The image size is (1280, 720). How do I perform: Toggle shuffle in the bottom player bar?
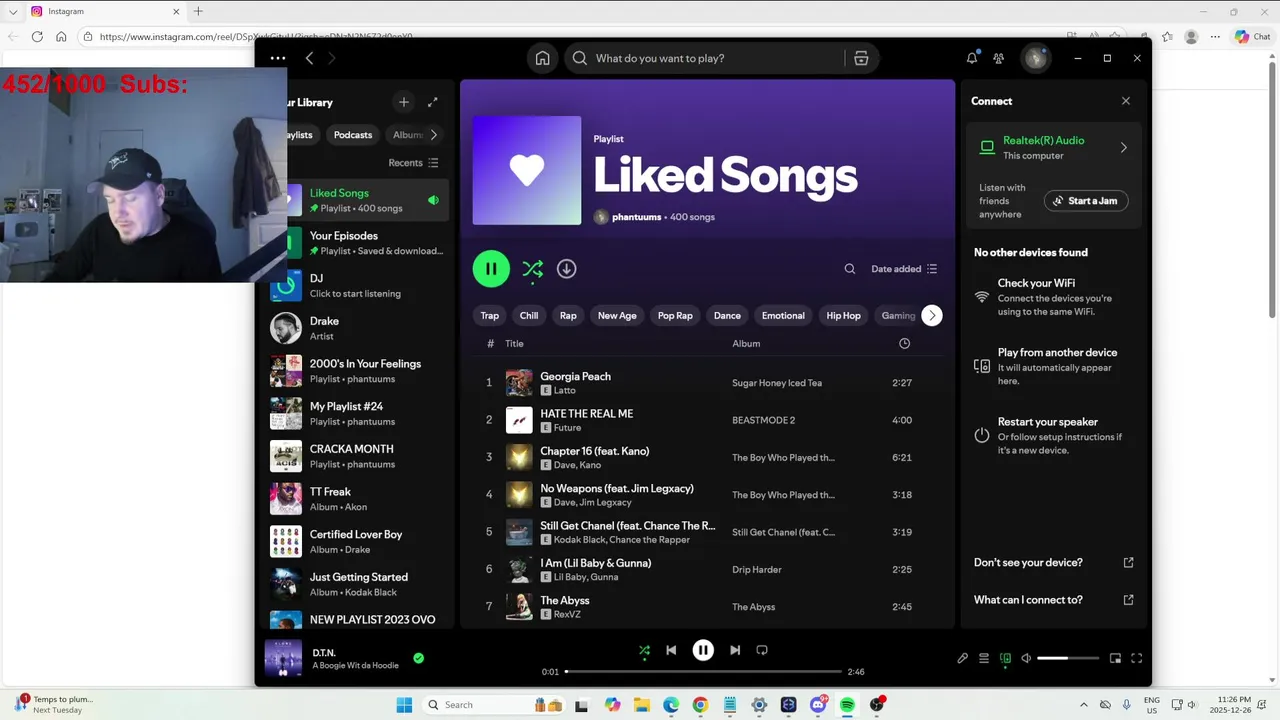coord(644,650)
